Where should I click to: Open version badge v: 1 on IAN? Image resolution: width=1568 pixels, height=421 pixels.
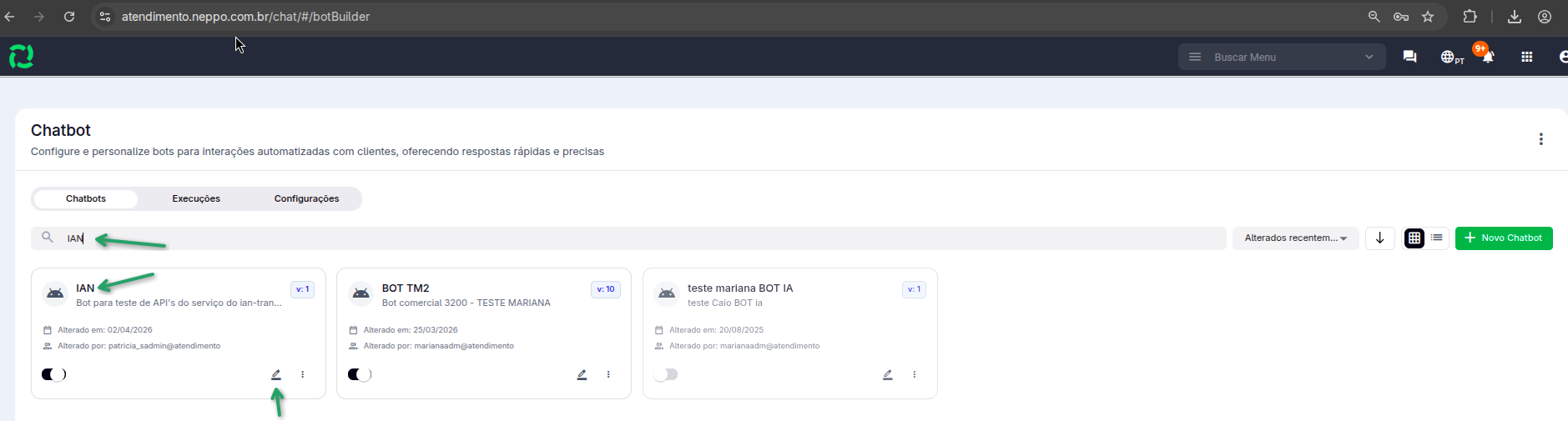pyautogui.click(x=302, y=289)
